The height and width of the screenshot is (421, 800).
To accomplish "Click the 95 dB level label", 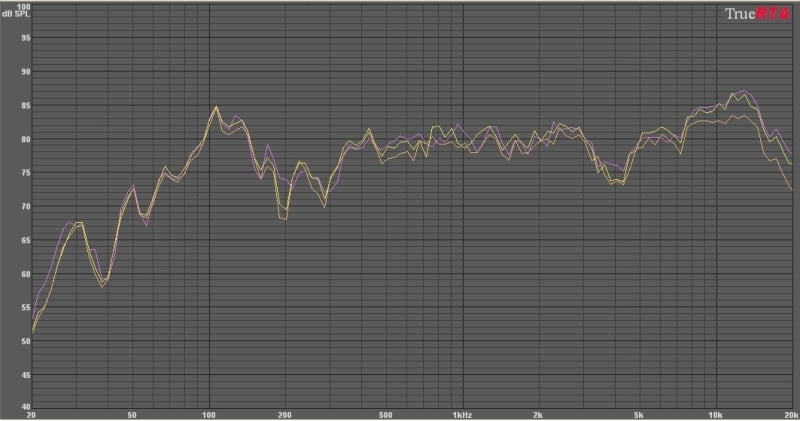I will (25, 38).
